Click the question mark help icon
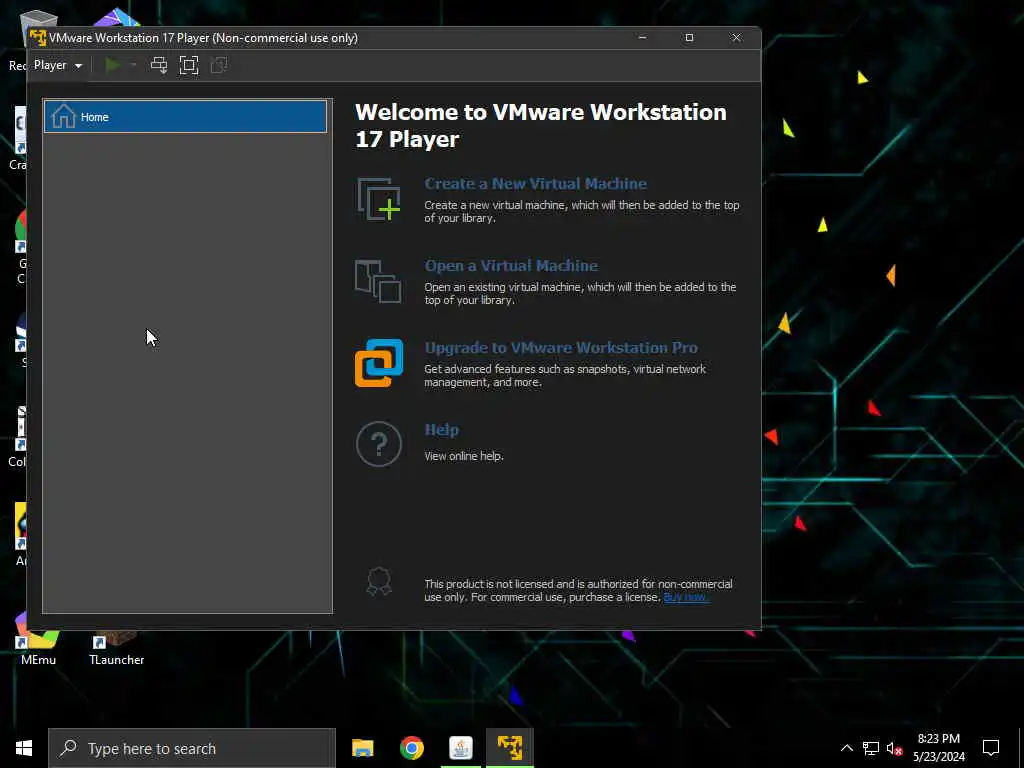Viewport: 1024px width, 768px height. click(x=379, y=444)
